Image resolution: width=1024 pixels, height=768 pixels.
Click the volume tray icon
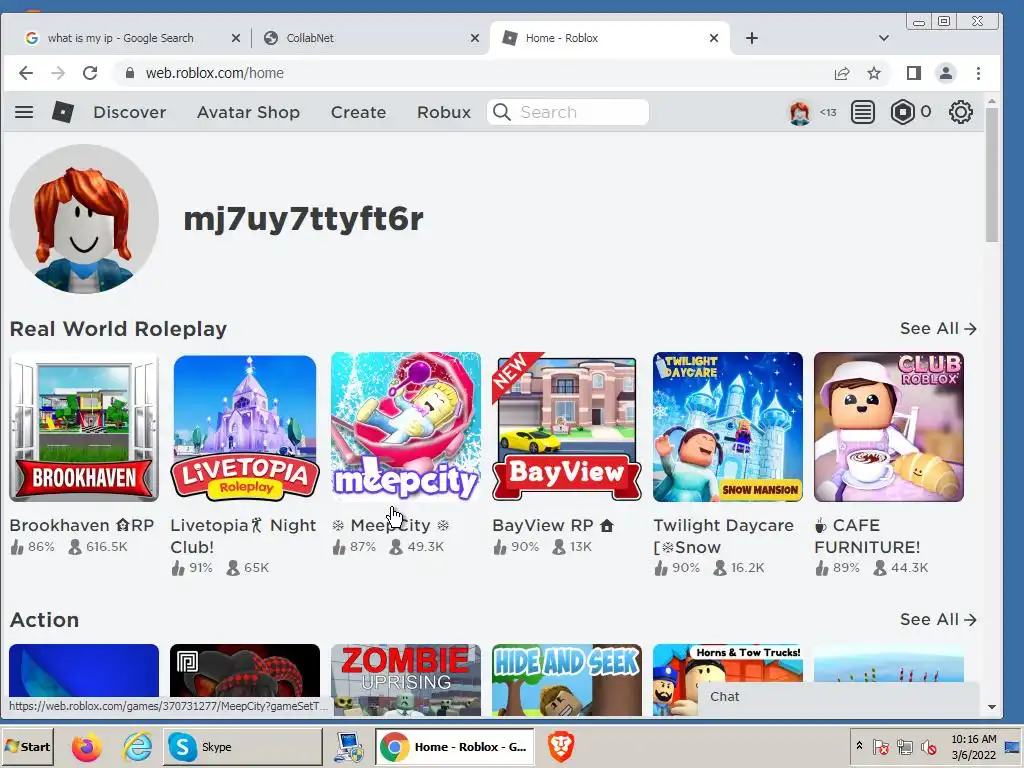pos(929,746)
